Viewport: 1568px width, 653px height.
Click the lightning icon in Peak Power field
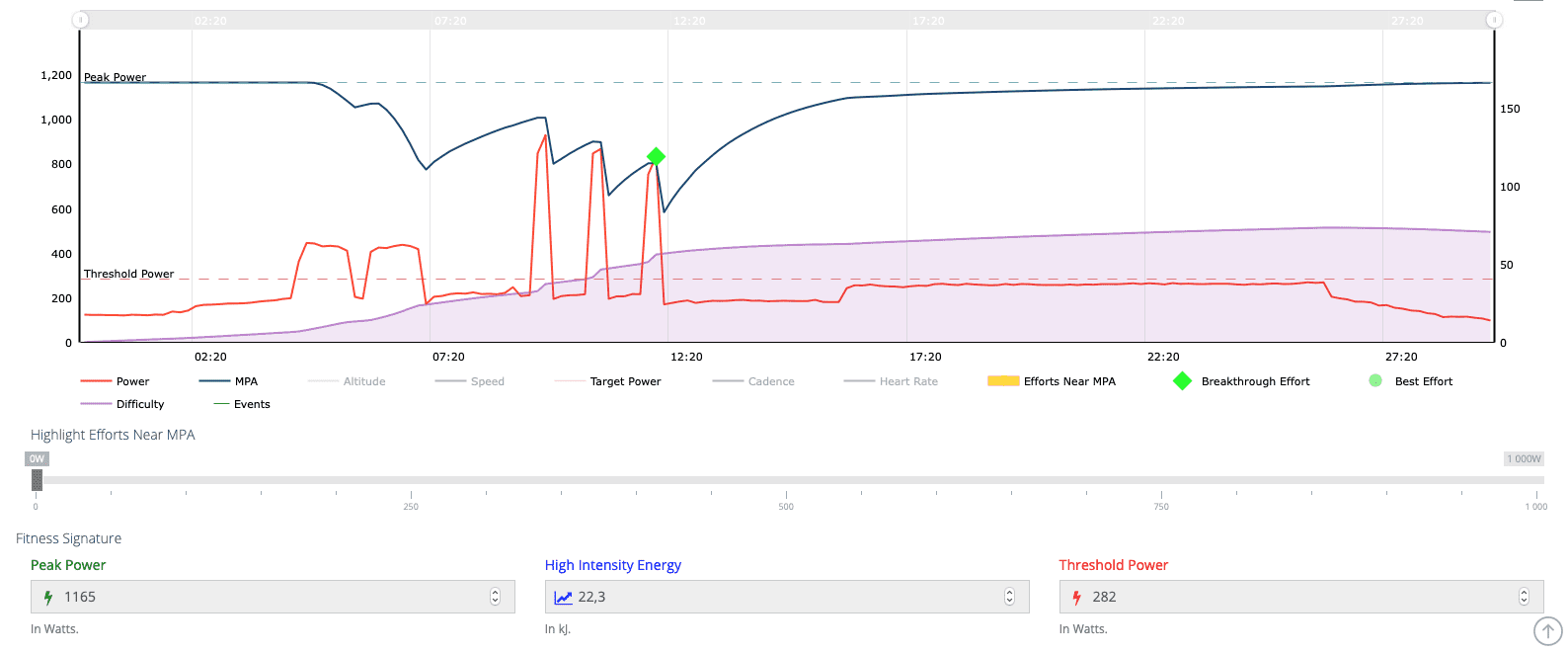coord(47,597)
